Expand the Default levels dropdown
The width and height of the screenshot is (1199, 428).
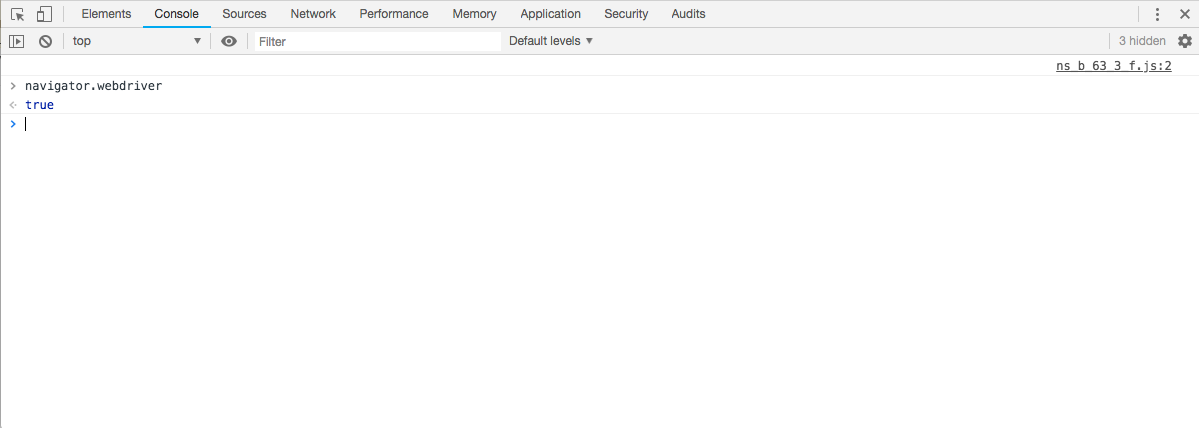[551, 41]
